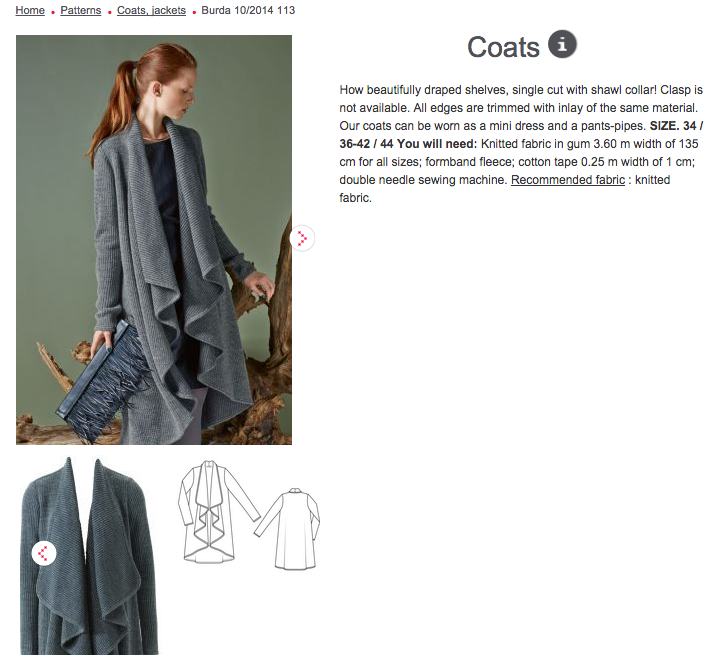The height and width of the screenshot is (665, 712).
Task: Click the Coats page heading
Action: [503, 47]
